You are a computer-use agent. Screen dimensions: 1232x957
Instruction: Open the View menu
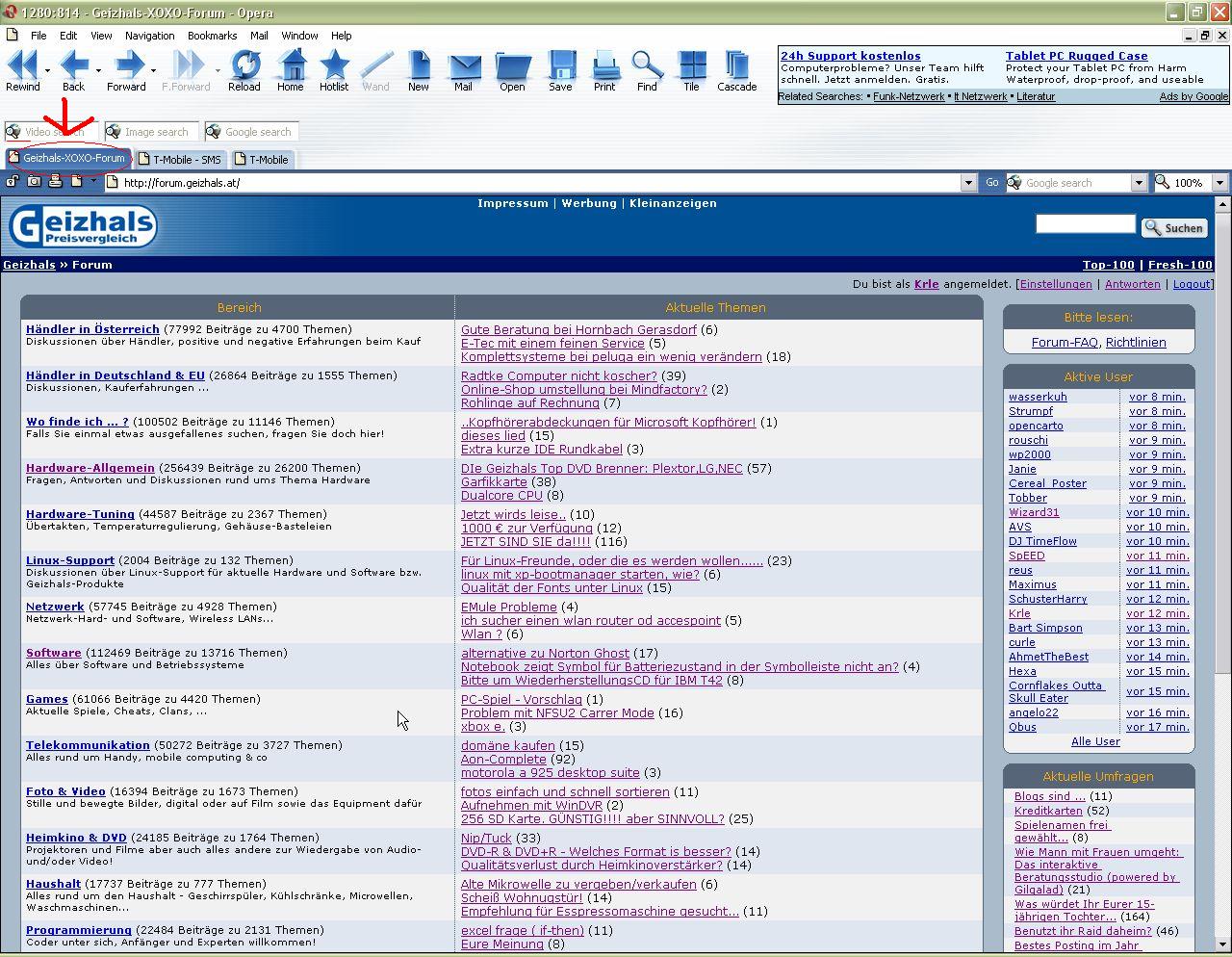[101, 36]
